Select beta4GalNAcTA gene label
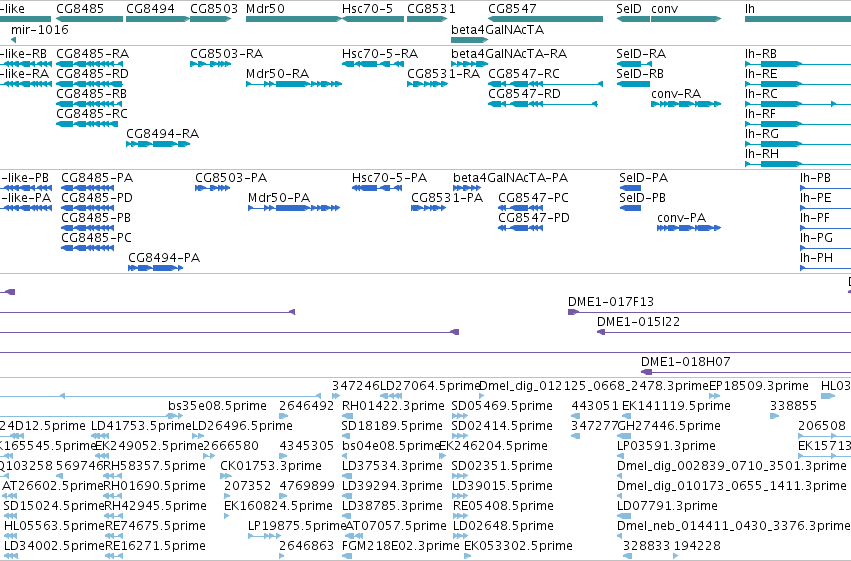The width and height of the screenshot is (851, 561). [x=498, y=29]
